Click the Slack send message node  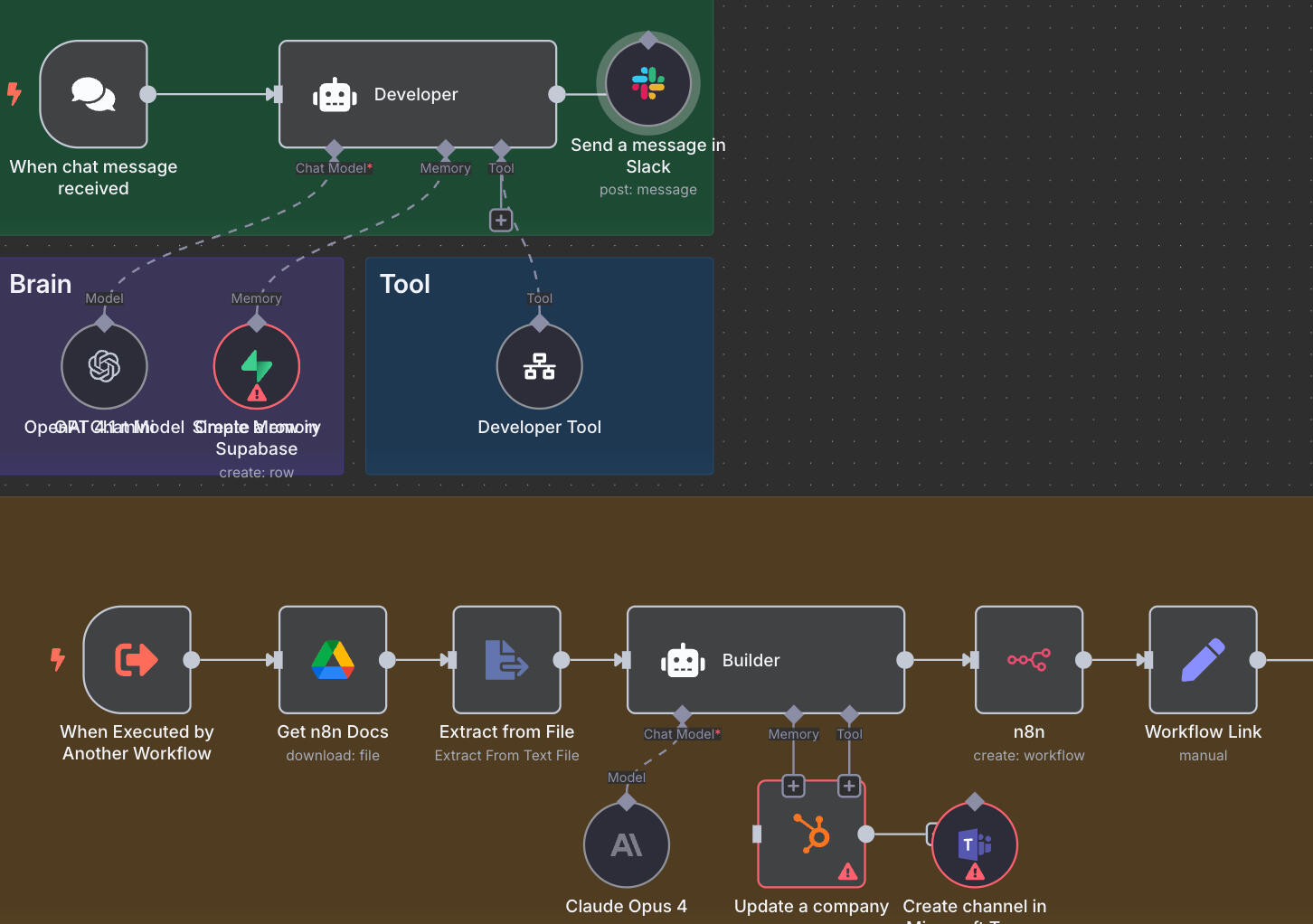647,83
